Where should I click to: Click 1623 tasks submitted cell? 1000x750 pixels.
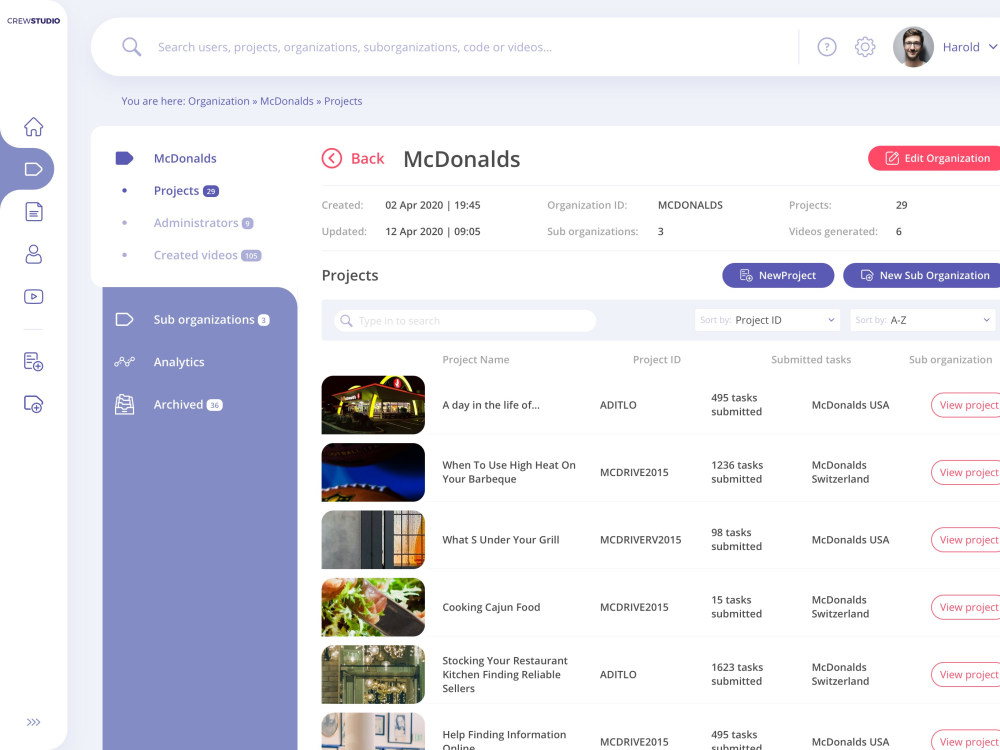[737, 674]
